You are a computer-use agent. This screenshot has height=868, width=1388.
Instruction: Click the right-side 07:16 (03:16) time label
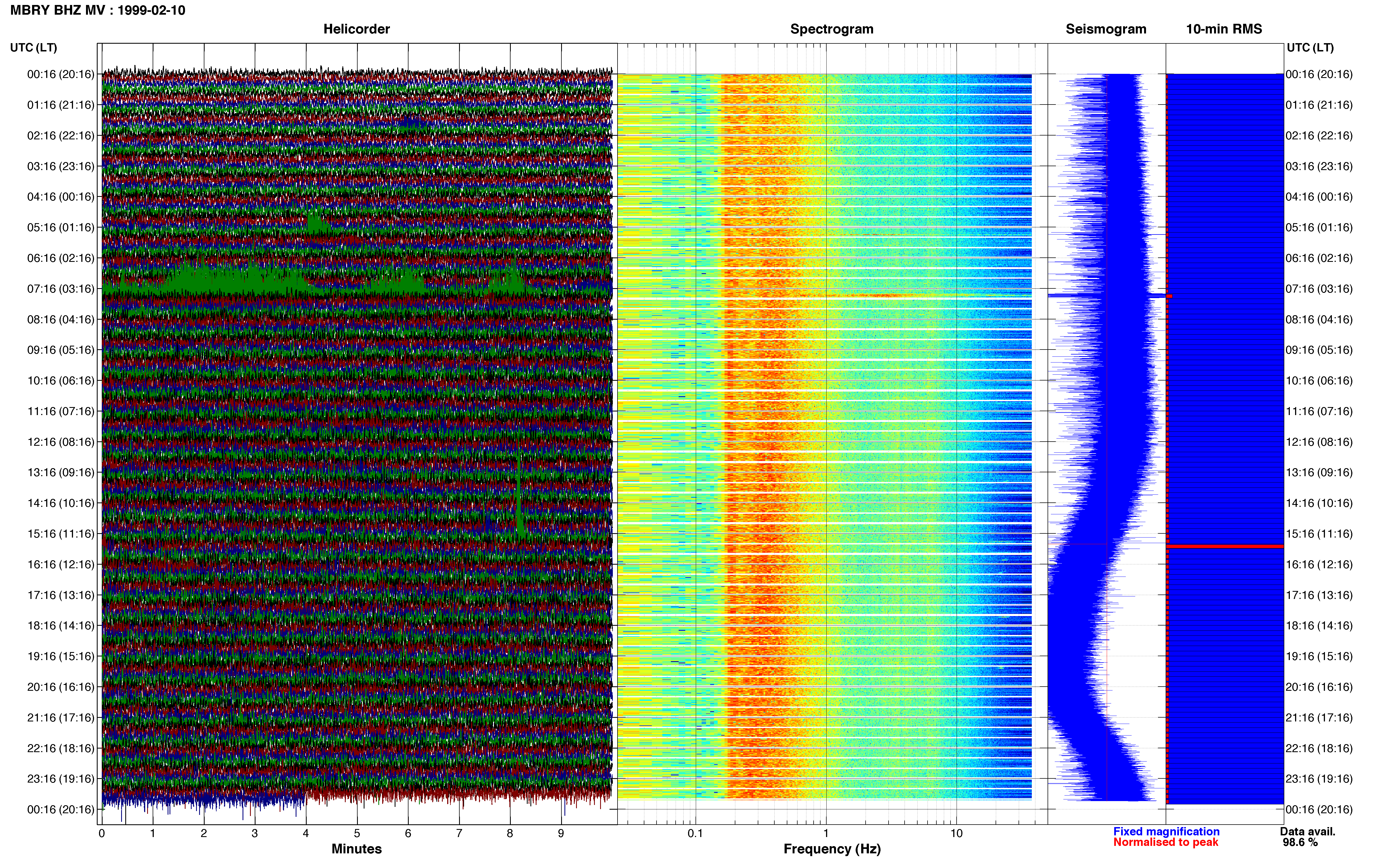[x=1319, y=289]
